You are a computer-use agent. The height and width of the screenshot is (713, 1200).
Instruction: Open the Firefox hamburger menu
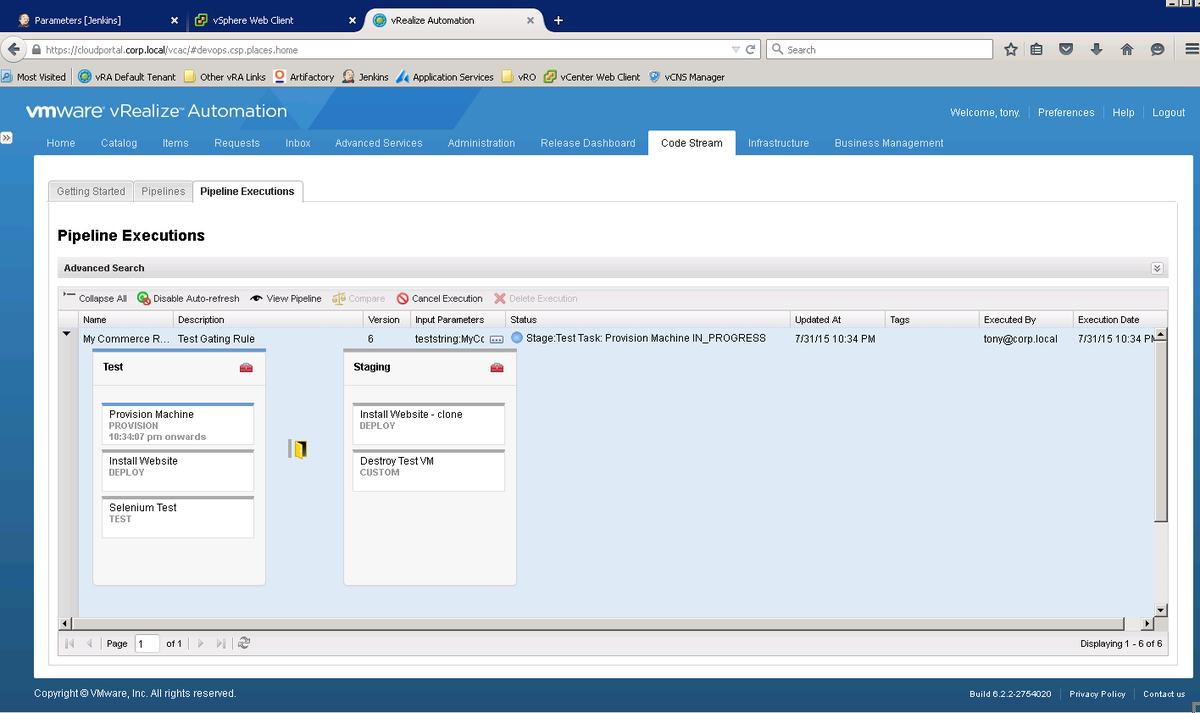[1190, 49]
